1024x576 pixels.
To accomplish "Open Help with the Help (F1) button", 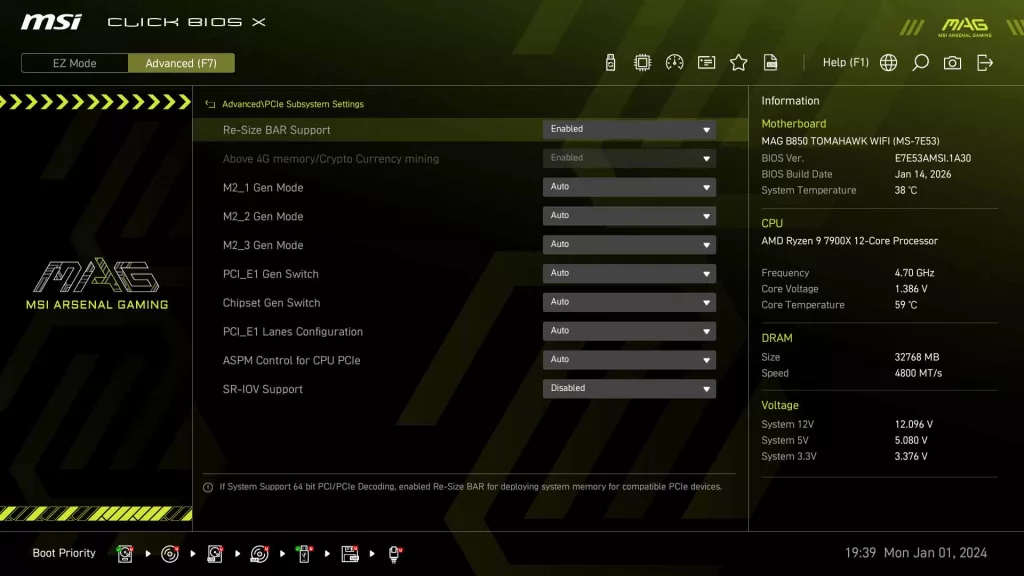I will click(x=845, y=62).
